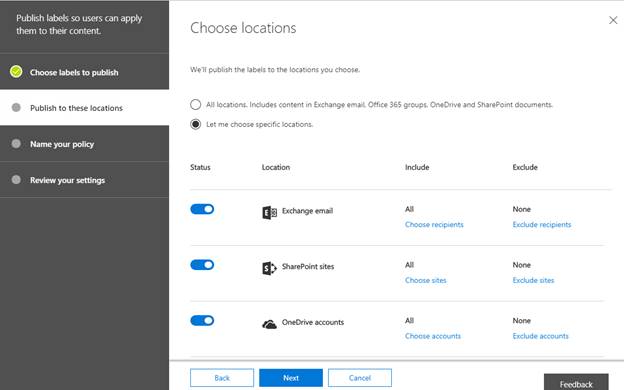Viewport: 624px width, 390px height.
Task: Click the Choose sites link
Action: coord(425,280)
